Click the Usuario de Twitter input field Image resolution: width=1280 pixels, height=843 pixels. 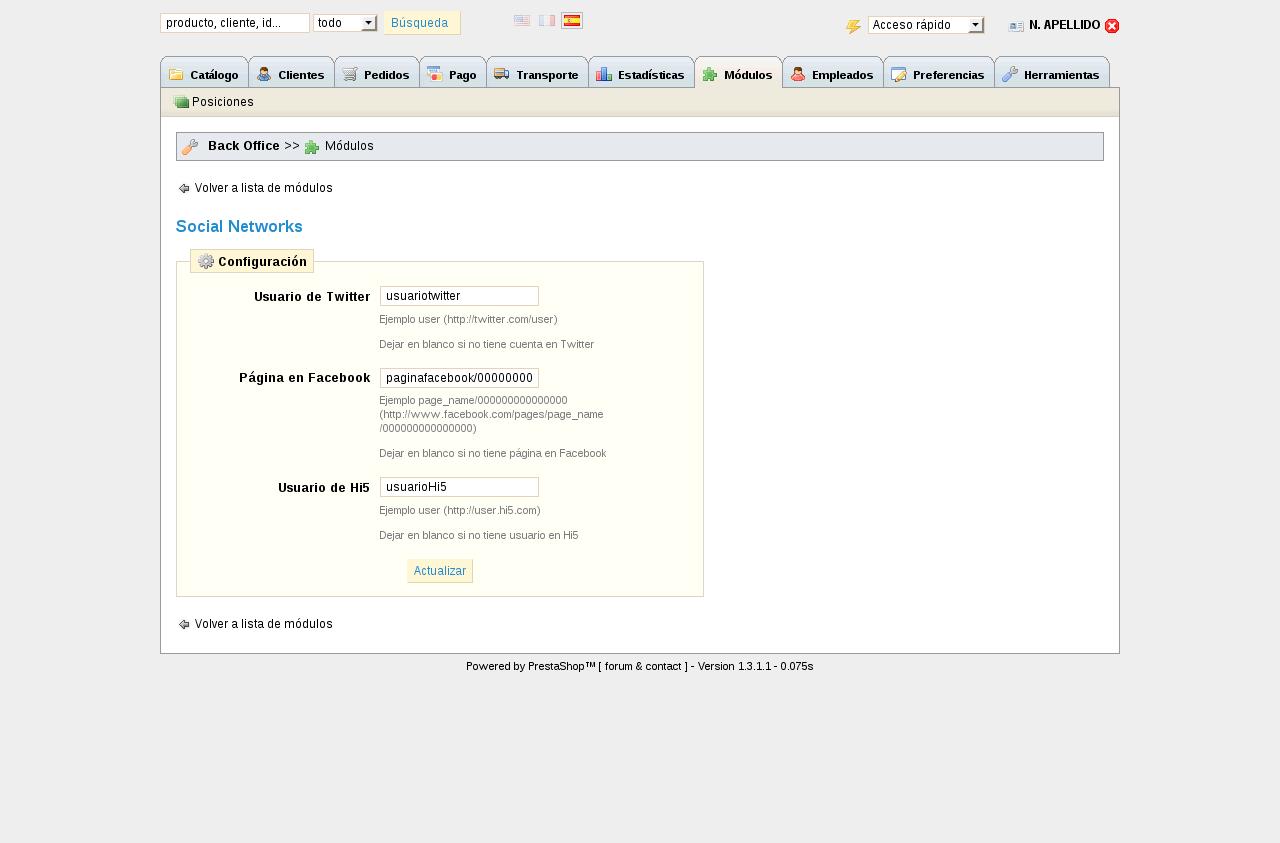(x=459, y=296)
